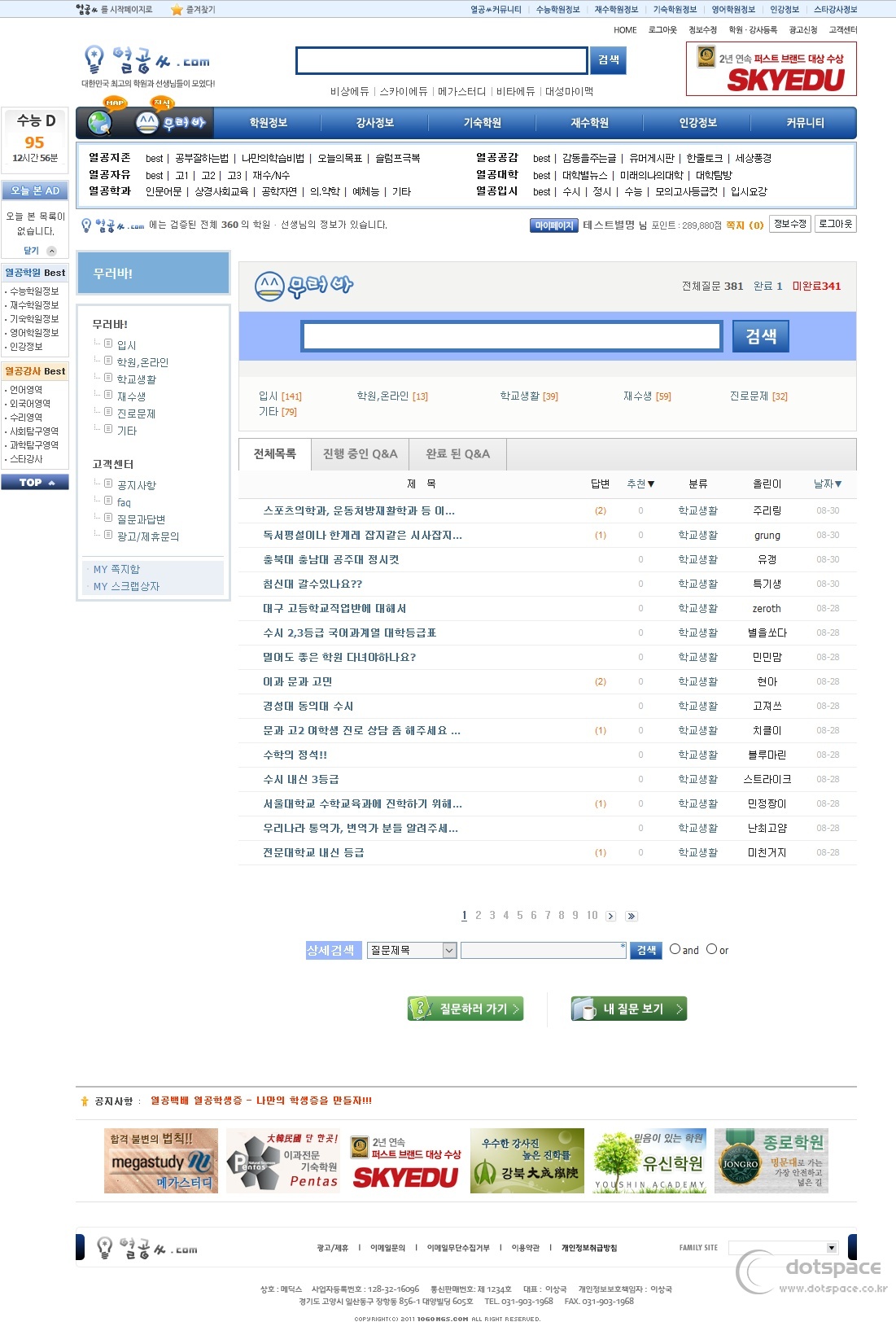Filter by 입시 [141] category
Screen dimensions: 896x1335
click(280, 396)
